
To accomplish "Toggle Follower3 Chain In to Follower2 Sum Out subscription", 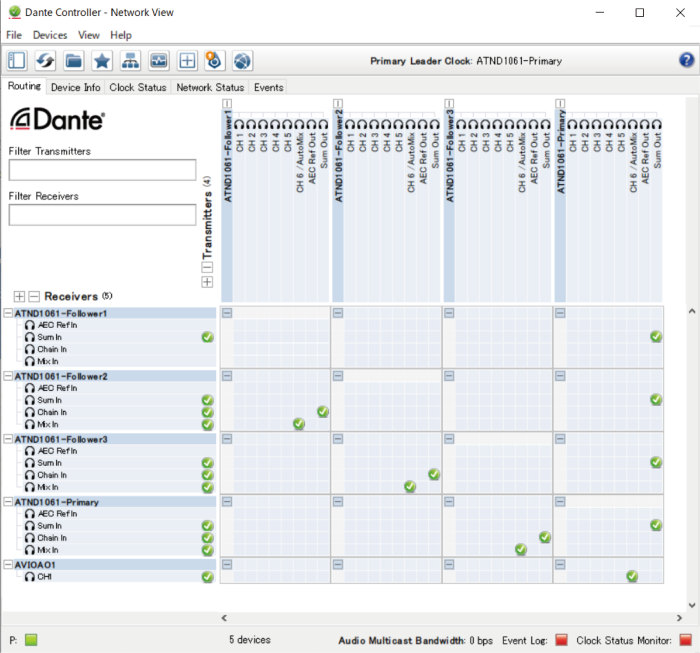I will [x=434, y=474].
